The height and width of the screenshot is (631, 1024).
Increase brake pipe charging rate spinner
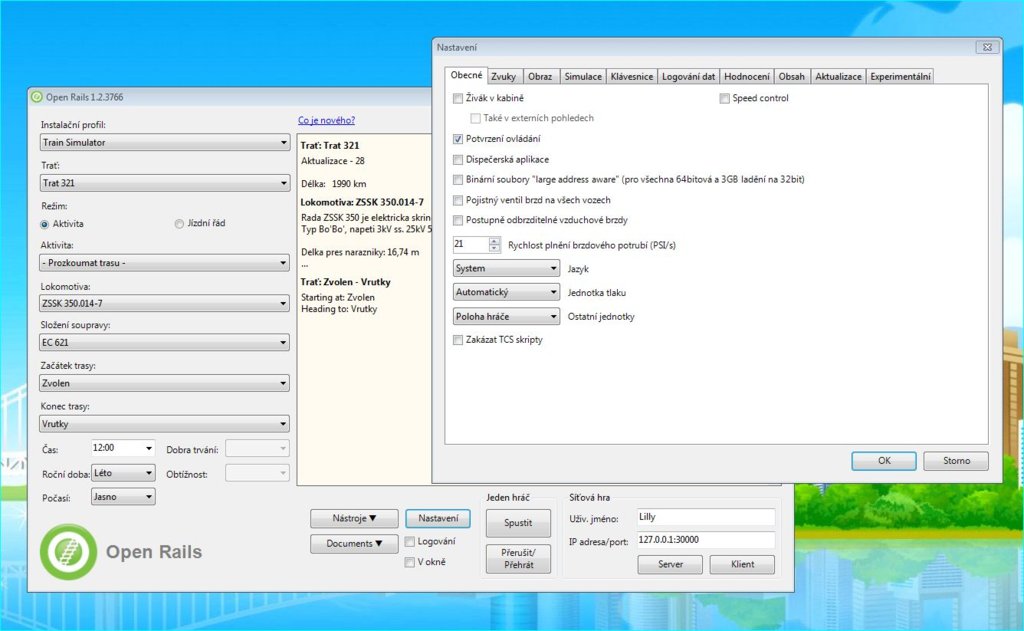(494, 240)
